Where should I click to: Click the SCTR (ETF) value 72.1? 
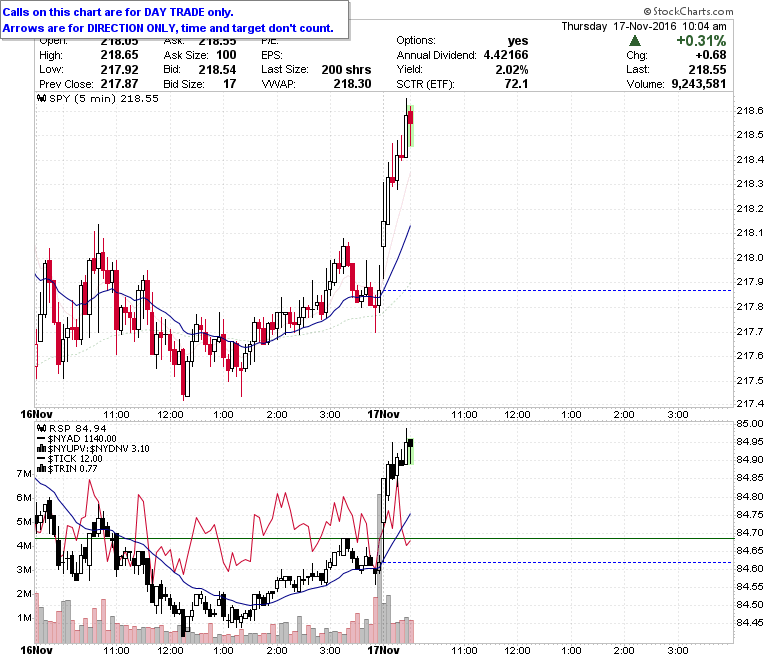click(x=516, y=84)
